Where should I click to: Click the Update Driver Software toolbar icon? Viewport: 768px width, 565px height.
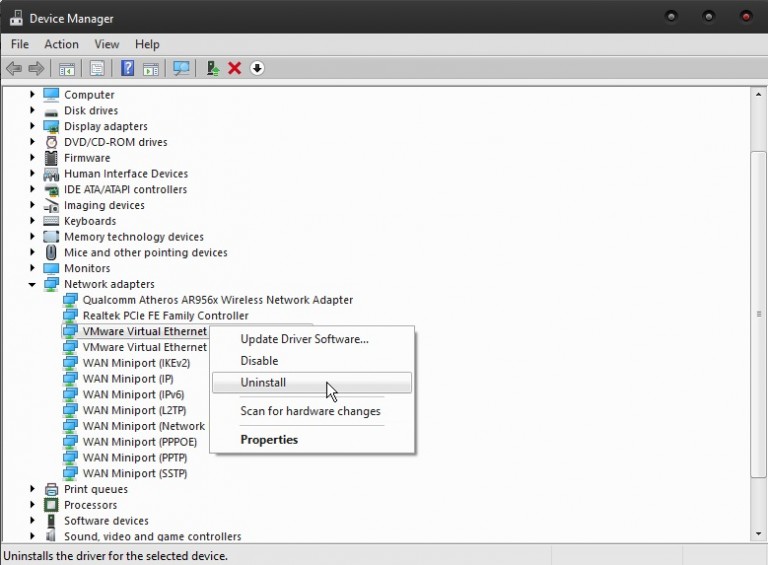tap(212, 68)
